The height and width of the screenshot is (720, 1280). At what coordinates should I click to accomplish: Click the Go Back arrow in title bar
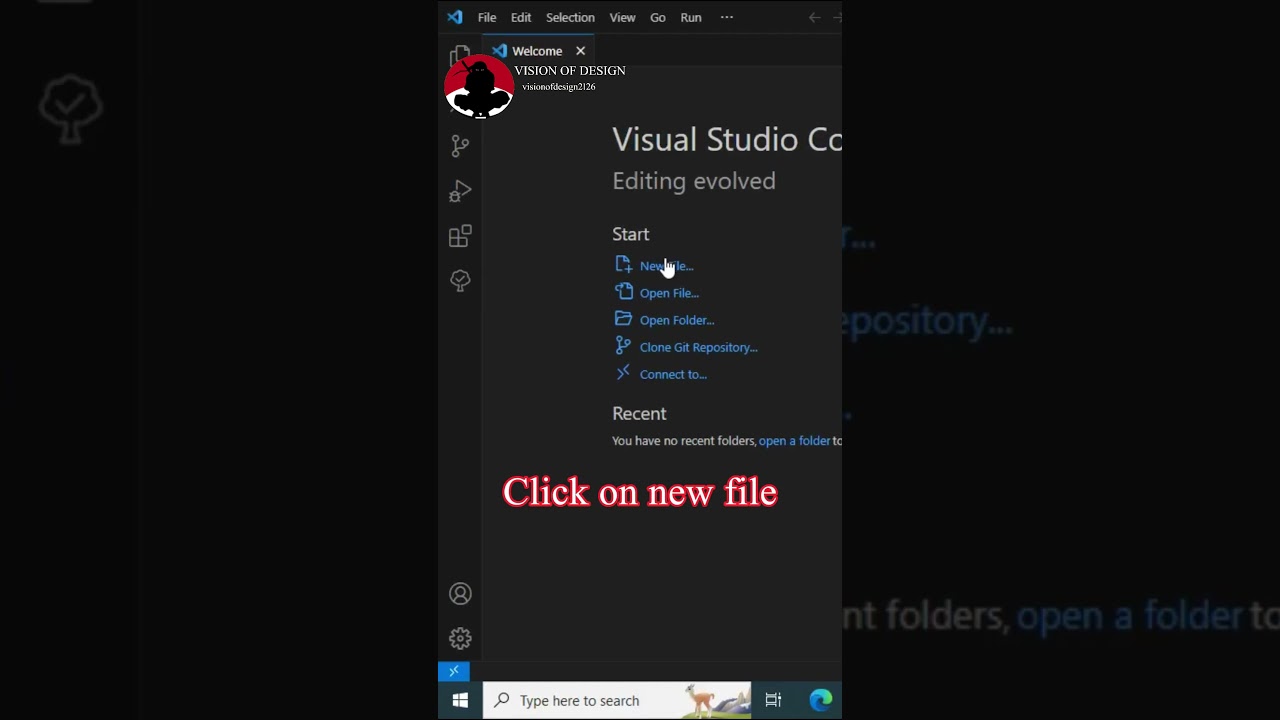point(814,17)
